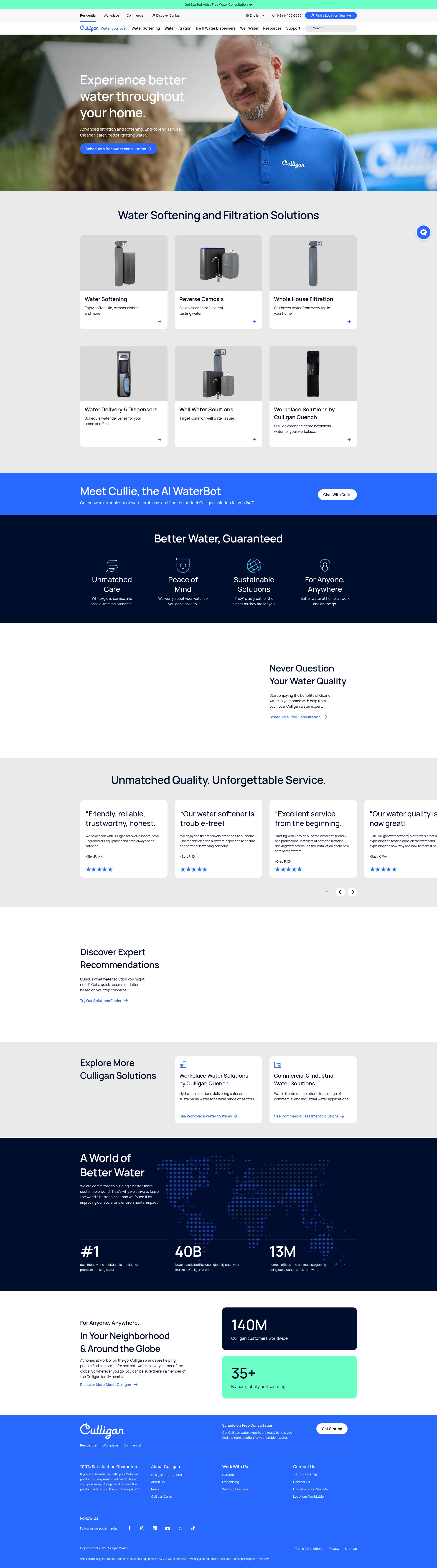Click Schedule a Free Consultation link

tap(298, 717)
